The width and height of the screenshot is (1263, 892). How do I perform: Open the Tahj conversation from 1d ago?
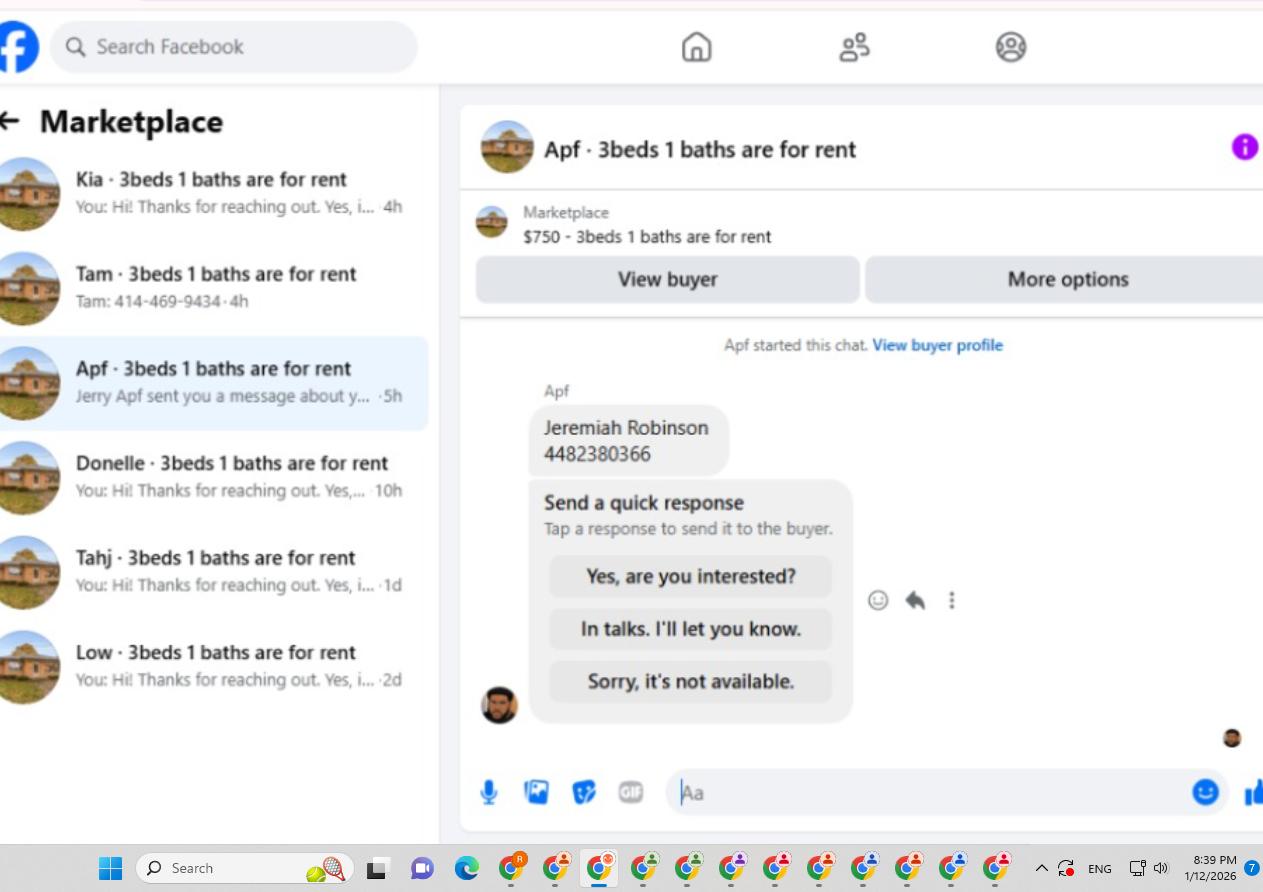214,572
